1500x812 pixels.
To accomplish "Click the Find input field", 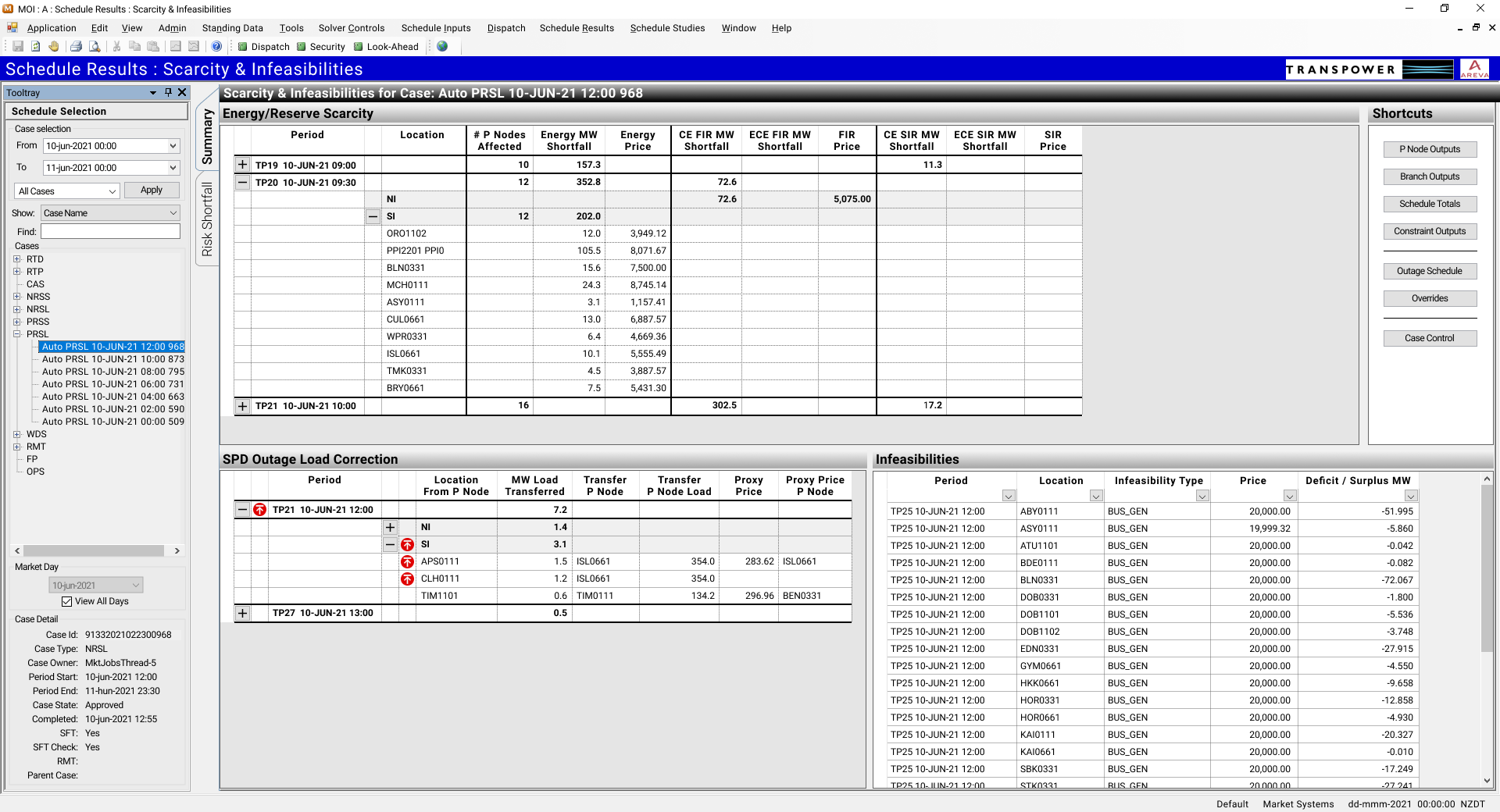I will coord(110,232).
